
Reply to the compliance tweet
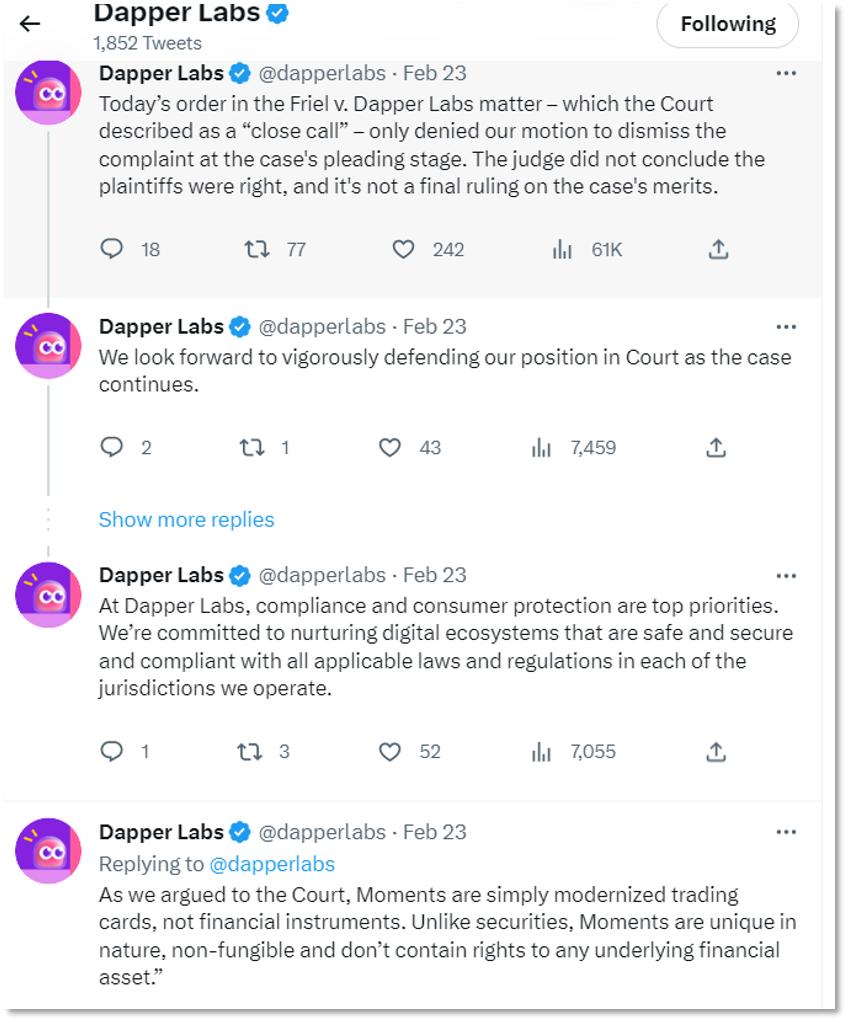[112, 751]
